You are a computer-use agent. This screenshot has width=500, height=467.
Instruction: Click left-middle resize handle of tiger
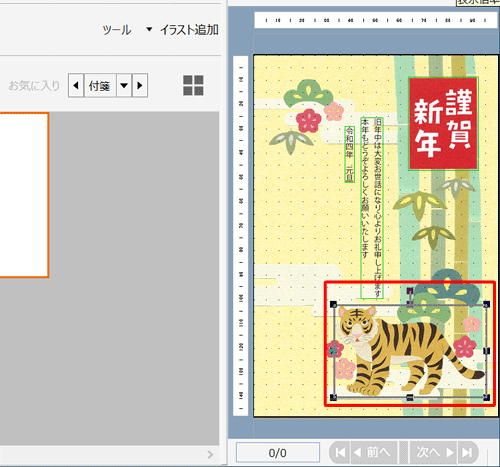[x=333, y=351]
